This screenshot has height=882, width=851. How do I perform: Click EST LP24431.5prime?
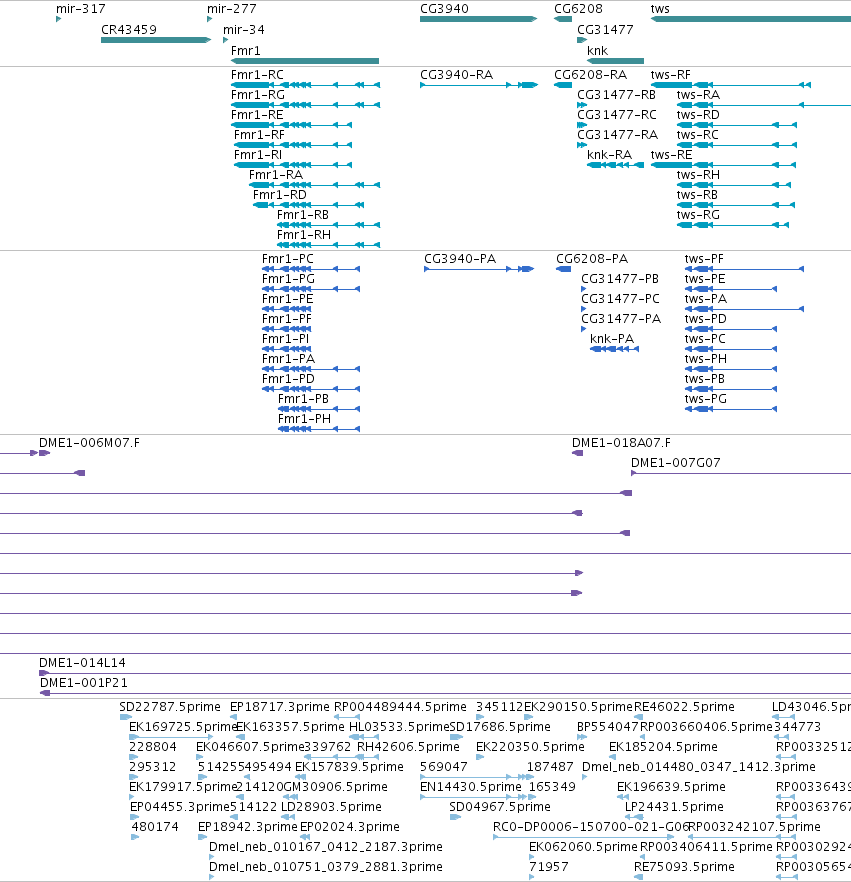tap(674, 807)
